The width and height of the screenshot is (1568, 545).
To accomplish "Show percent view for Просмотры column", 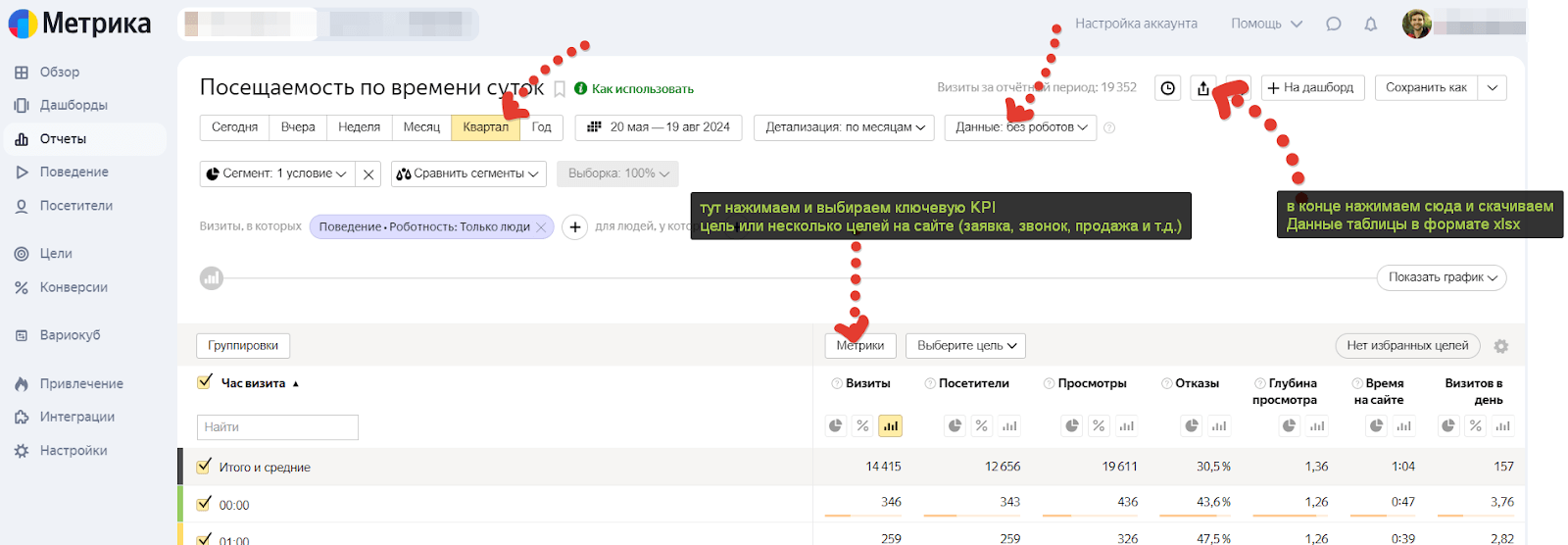I will click(1099, 425).
